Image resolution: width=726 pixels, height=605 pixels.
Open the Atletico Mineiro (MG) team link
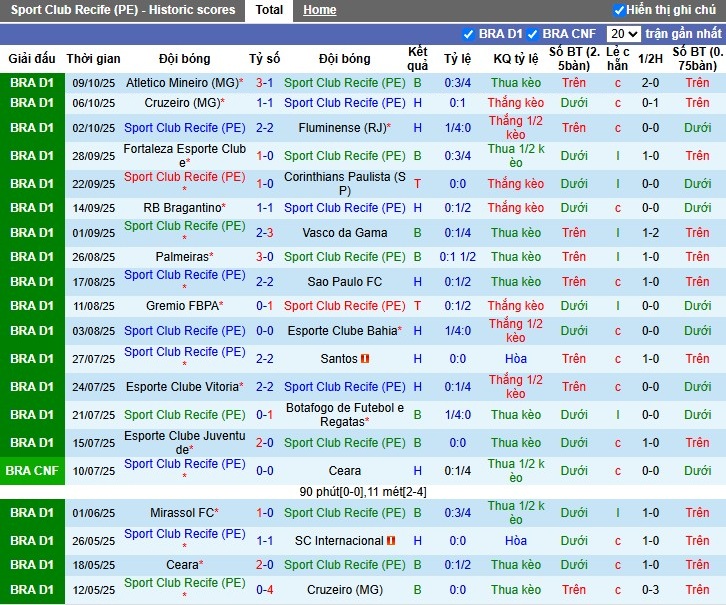181,83
